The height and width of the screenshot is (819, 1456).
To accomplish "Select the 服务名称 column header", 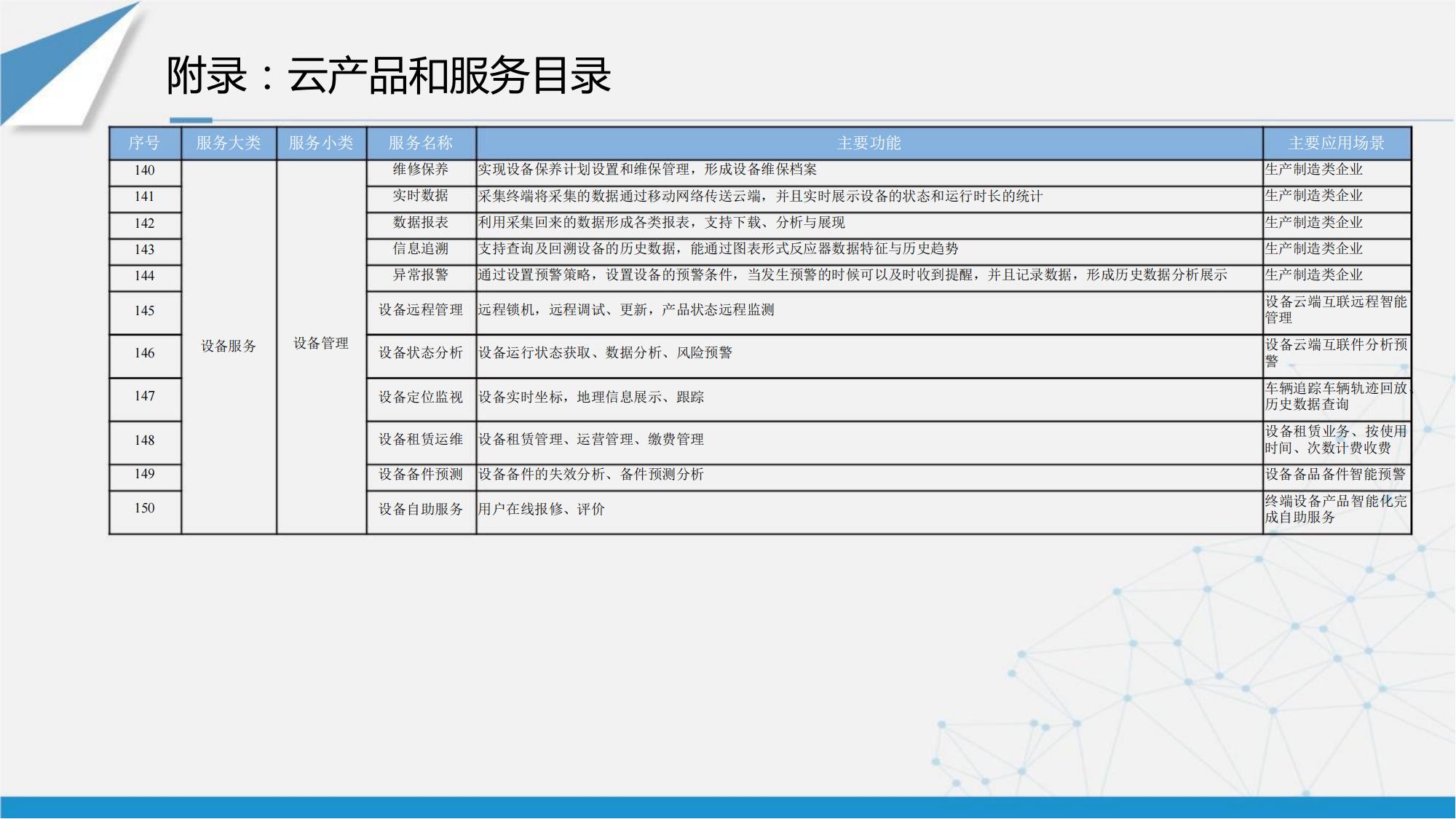I will coord(421,143).
